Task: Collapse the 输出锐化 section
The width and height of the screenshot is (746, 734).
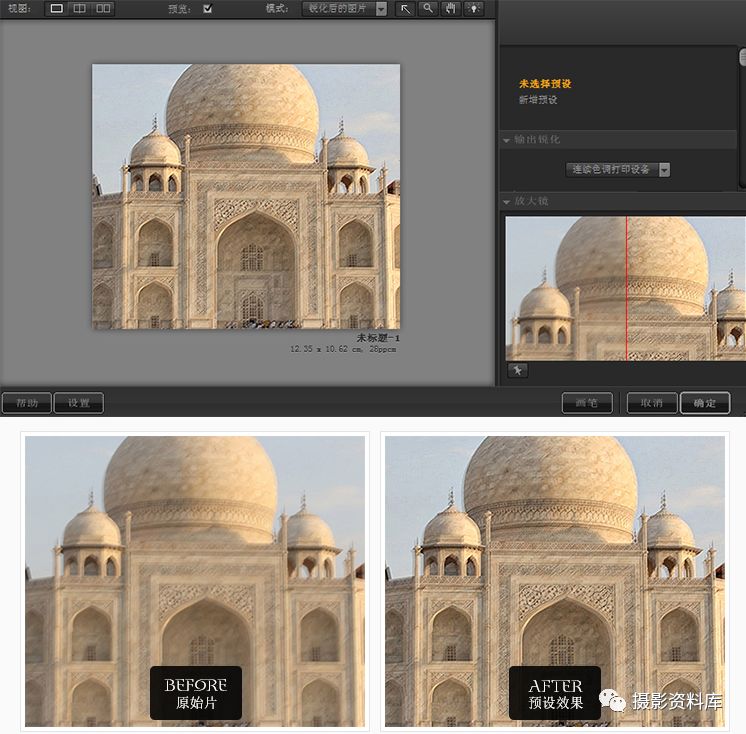Action: pyautogui.click(x=507, y=140)
